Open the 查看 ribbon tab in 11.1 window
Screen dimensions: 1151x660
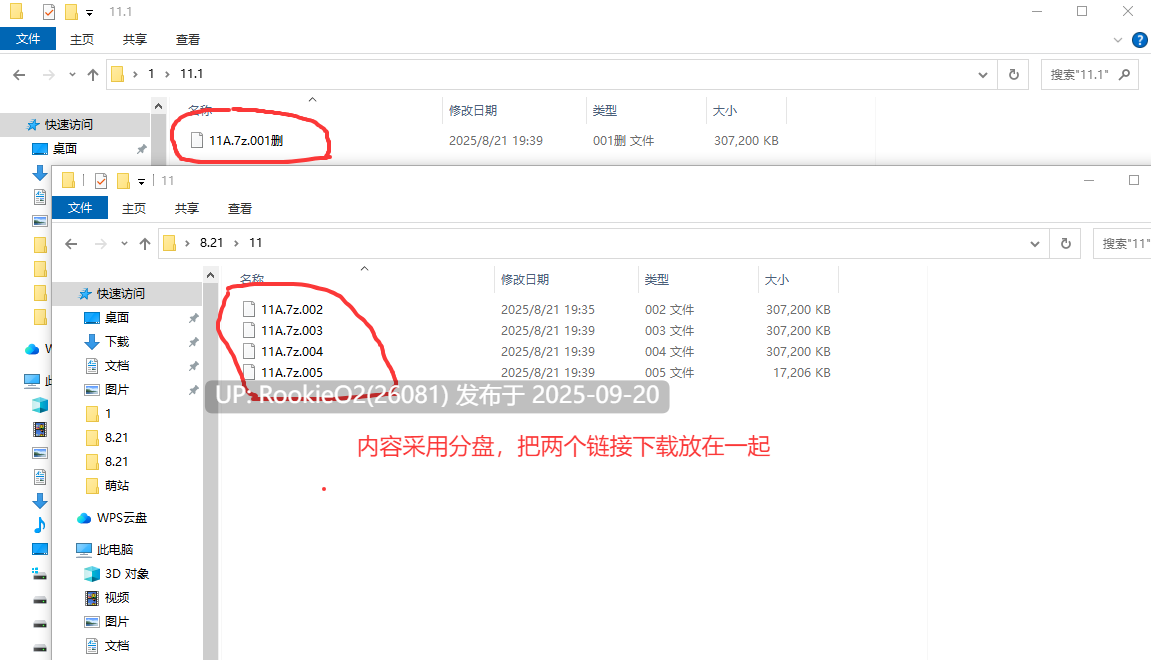(187, 40)
